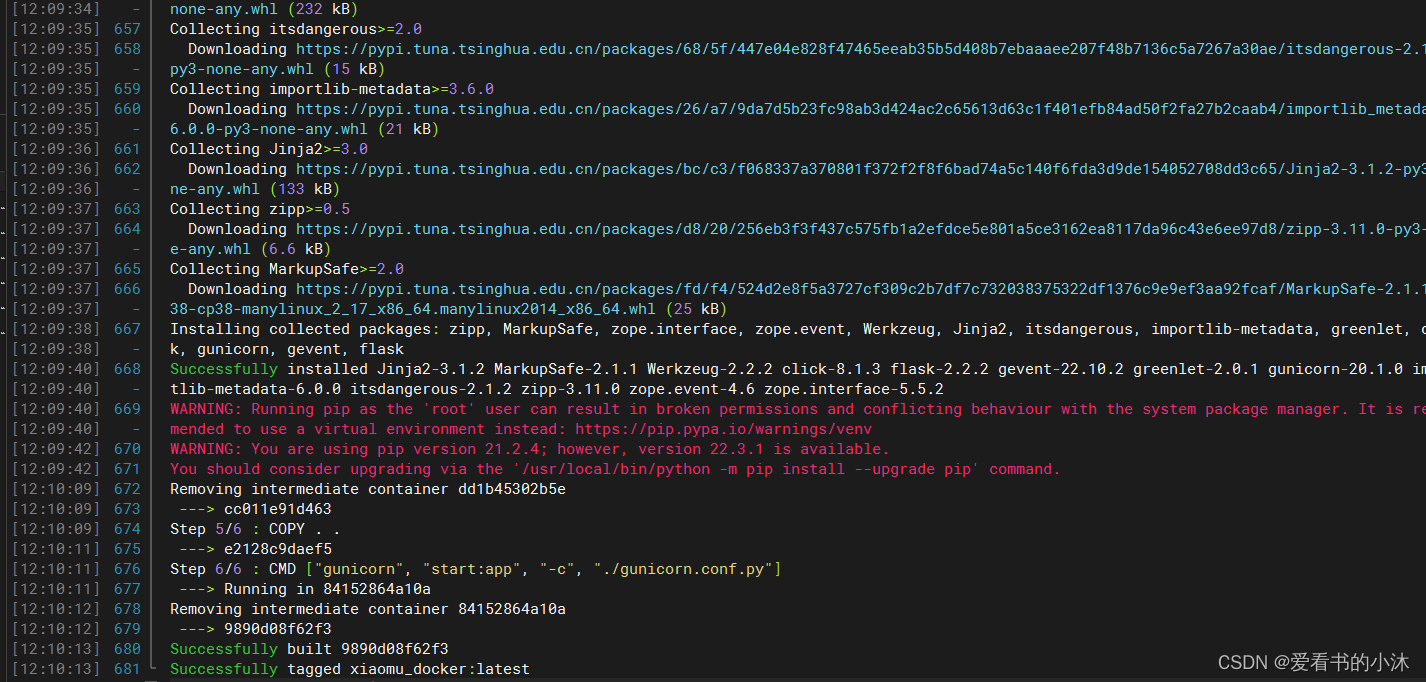Open the importlib_metadata wheel download URL

coord(850,109)
